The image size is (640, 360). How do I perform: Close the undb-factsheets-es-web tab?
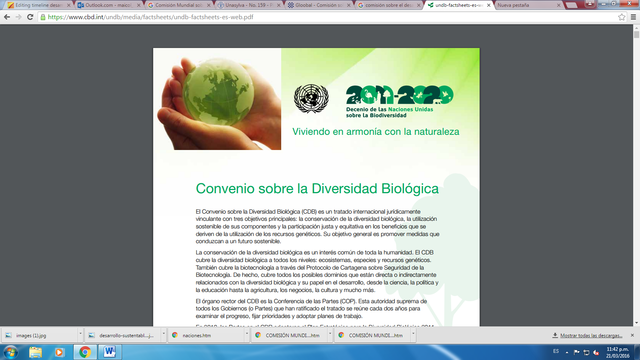coord(489,5)
